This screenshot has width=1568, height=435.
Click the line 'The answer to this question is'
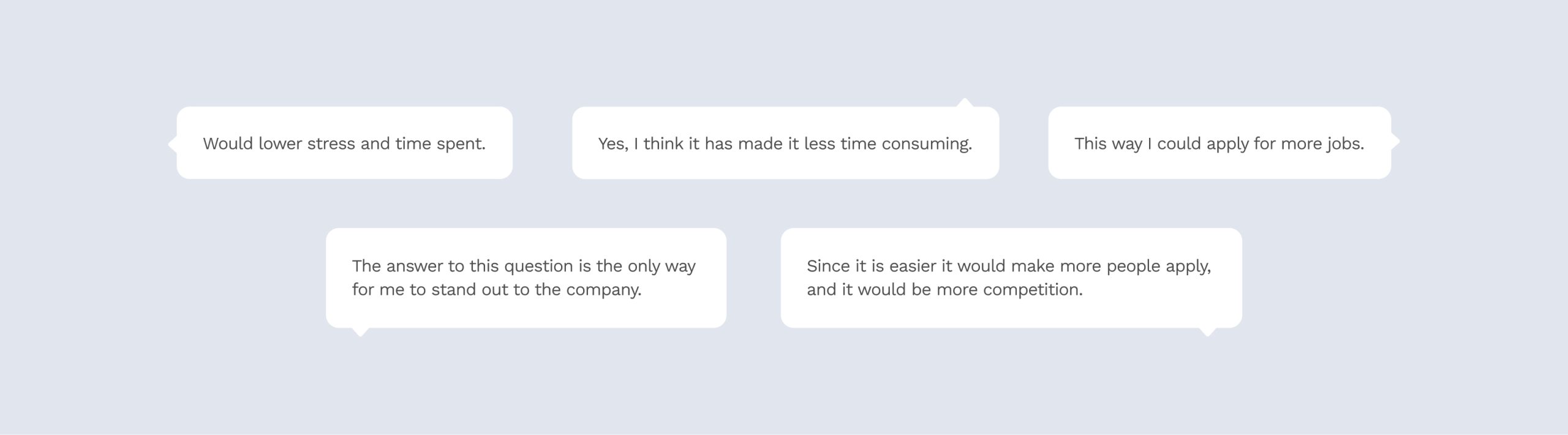click(x=524, y=267)
